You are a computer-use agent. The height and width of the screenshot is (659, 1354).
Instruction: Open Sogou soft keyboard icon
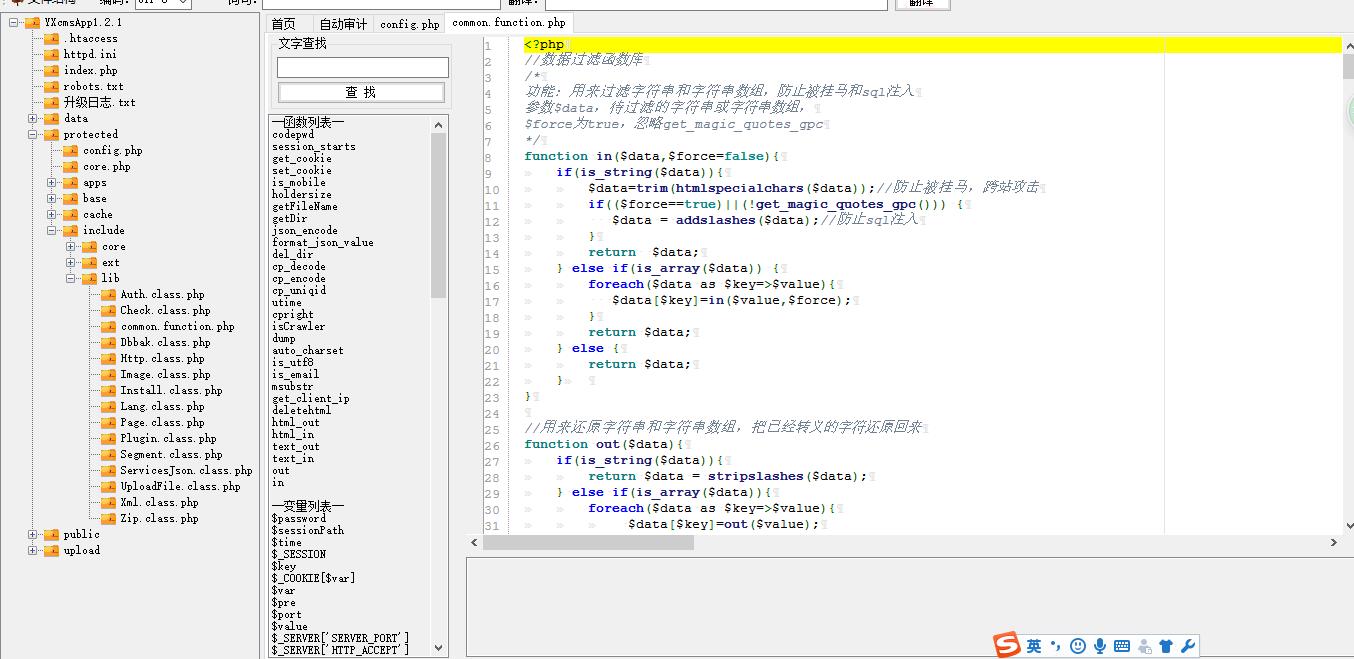coord(1122,646)
